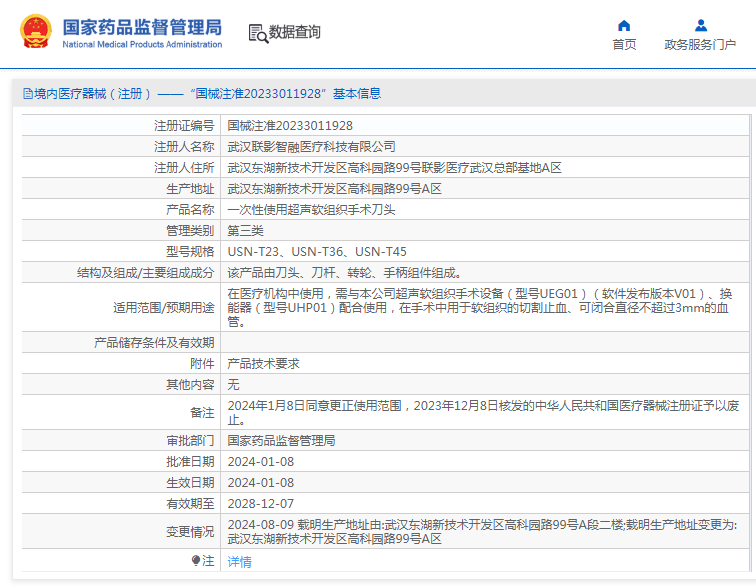
Task: Click the 结构及组成/主要组成成分 label
Action: point(146,273)
